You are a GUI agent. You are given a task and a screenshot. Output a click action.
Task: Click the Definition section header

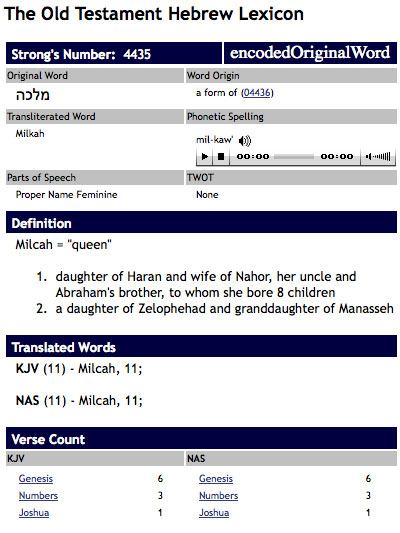click(202, 222)
